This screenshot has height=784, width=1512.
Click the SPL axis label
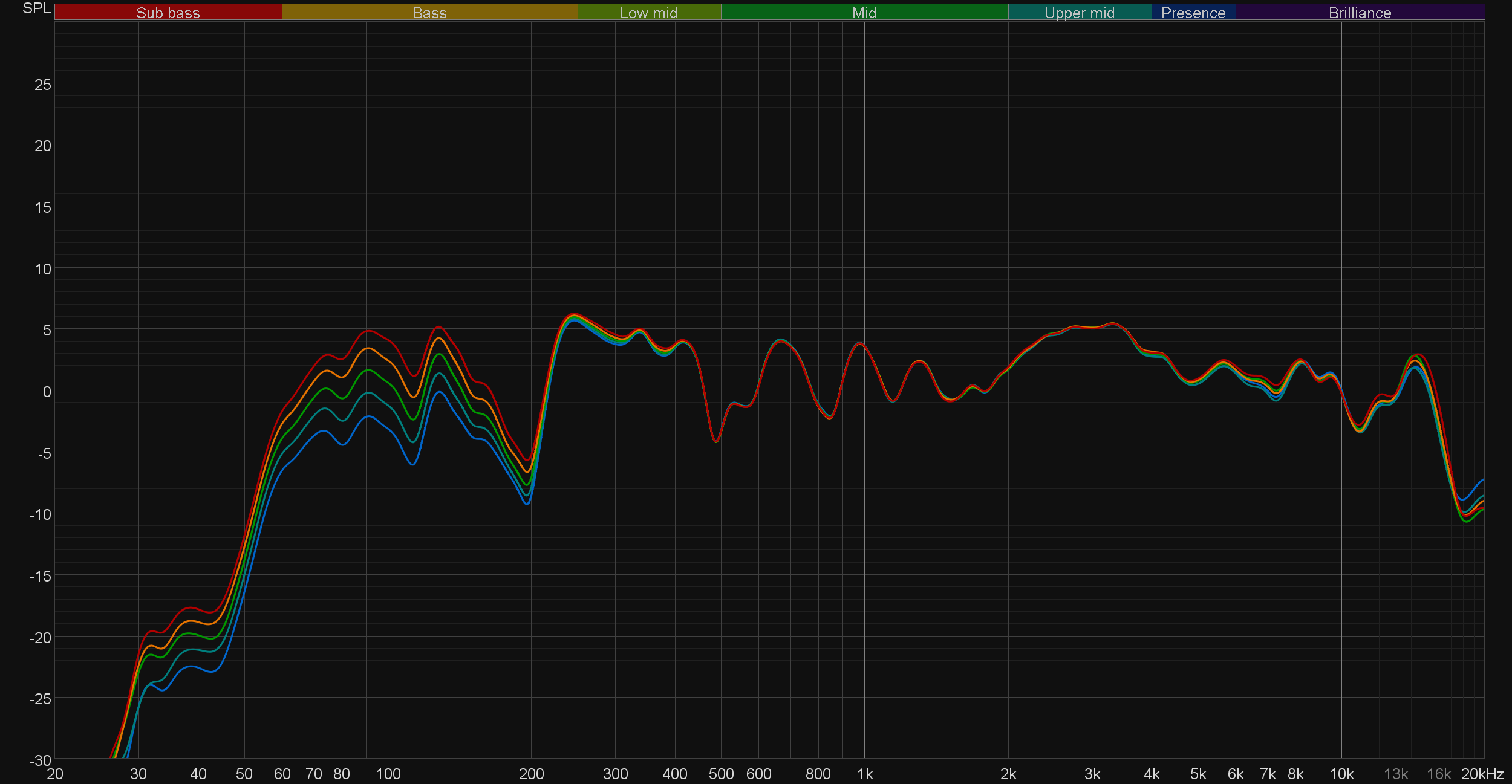tap(36, 8)
